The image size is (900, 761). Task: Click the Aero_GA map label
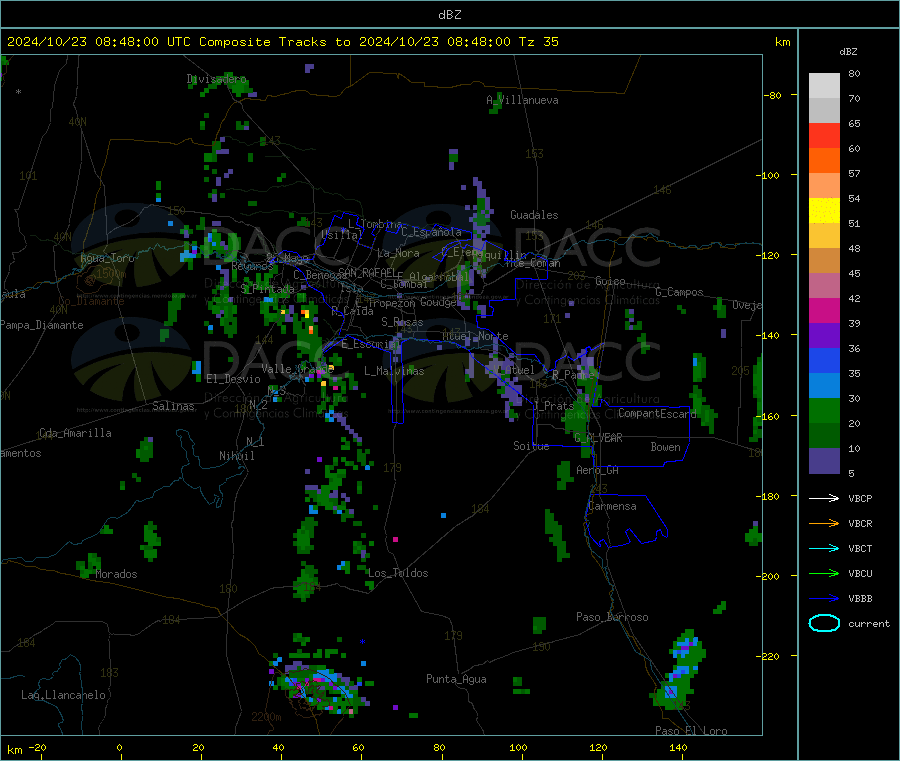coord(597,470)
